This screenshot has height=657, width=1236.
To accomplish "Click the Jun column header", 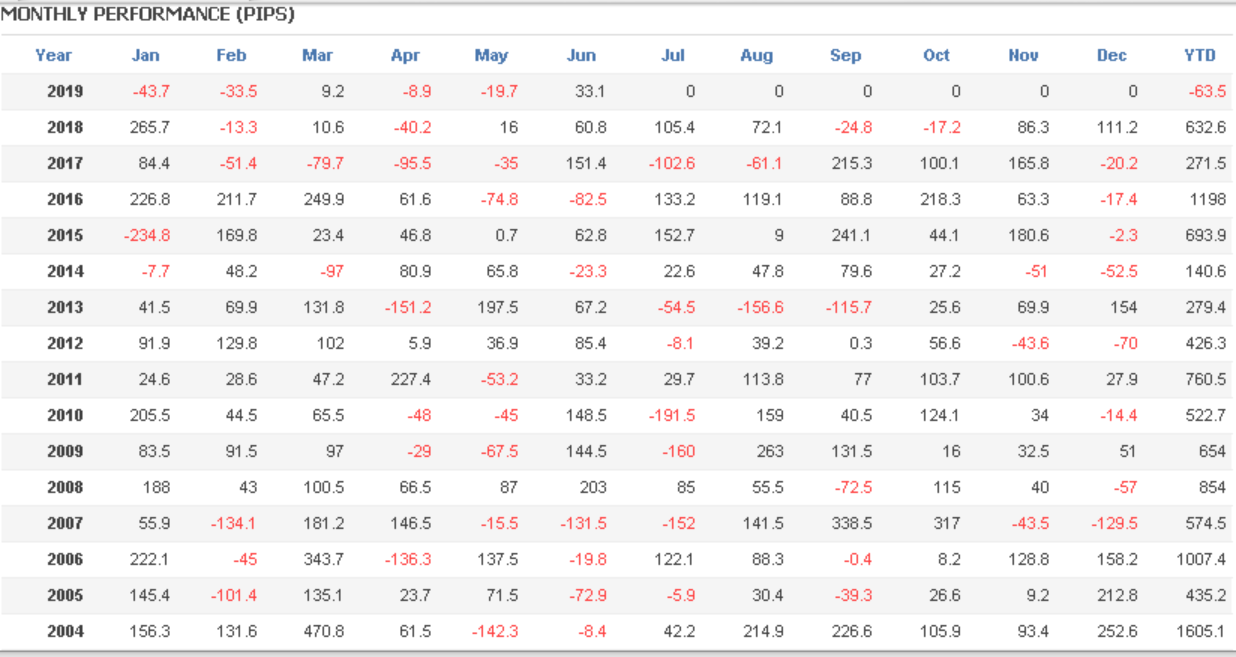I will pyautogui.click(x=581, y=55).
